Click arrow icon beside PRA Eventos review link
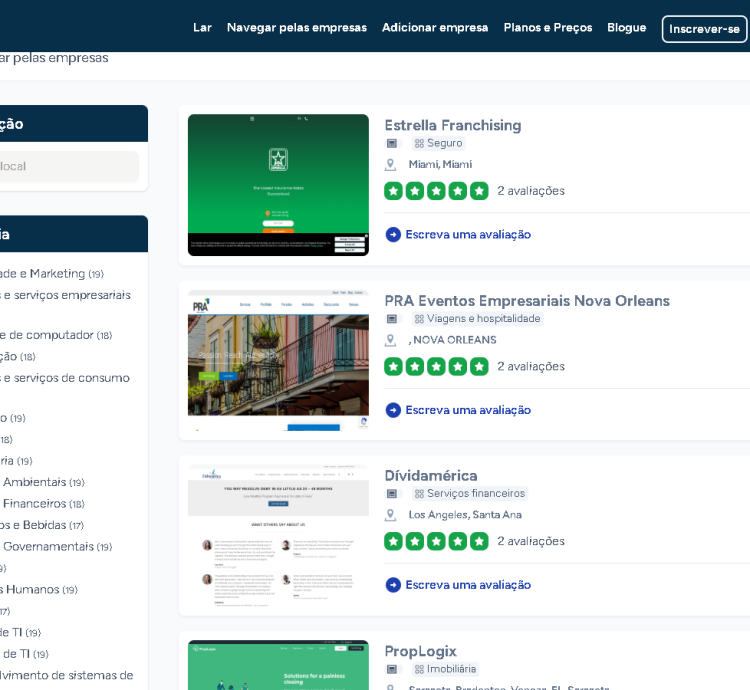The image size is (750, 690). (x=393, y=410)
